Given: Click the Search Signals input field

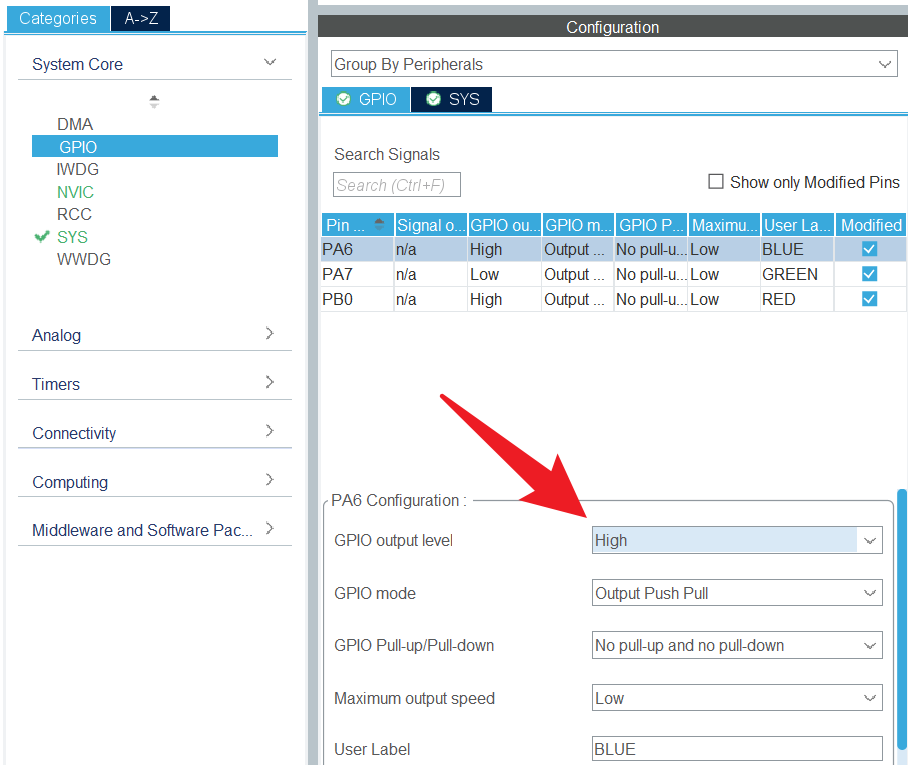Looking at the screenshot, I should coord(396,185).
